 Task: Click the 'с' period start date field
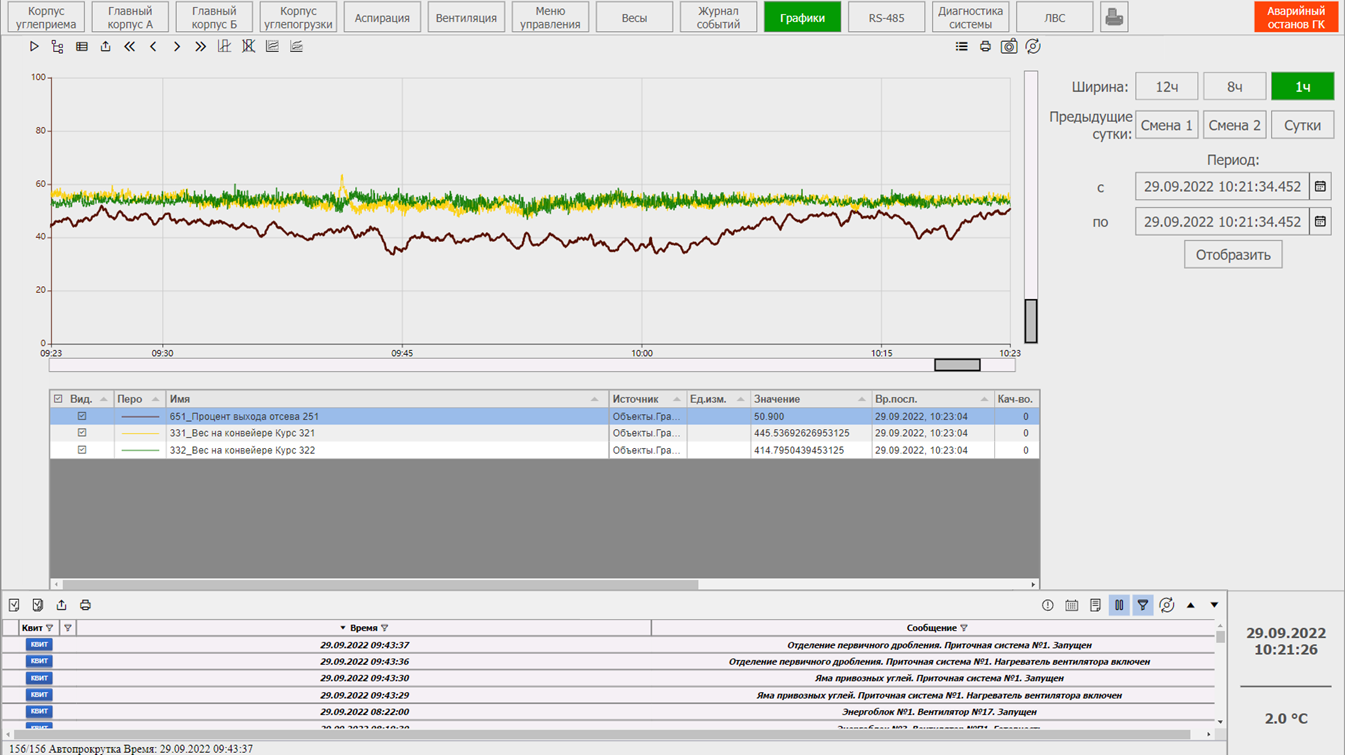(x=1222, y=186)
